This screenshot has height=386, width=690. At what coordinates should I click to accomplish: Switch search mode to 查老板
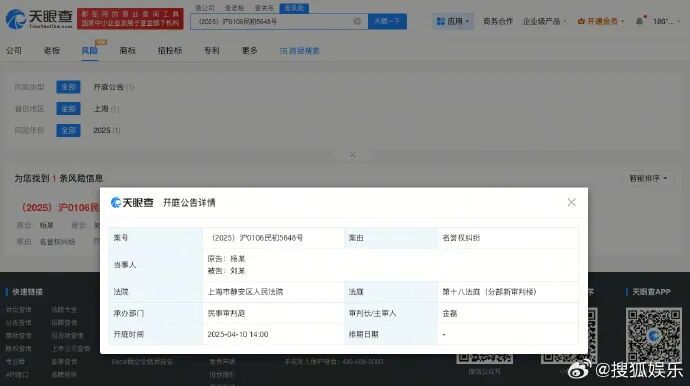235,8
